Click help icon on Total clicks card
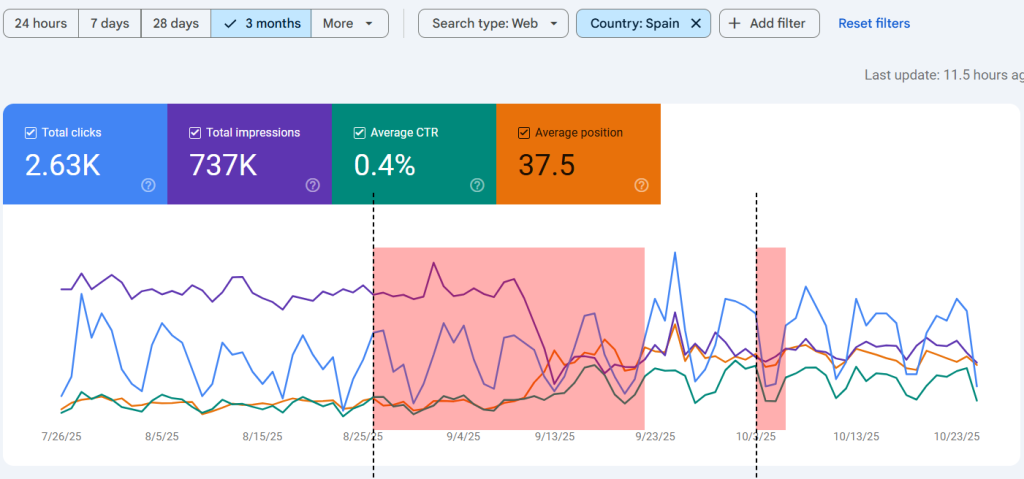This screenshot has height=479, width=1024. [148, 185]
